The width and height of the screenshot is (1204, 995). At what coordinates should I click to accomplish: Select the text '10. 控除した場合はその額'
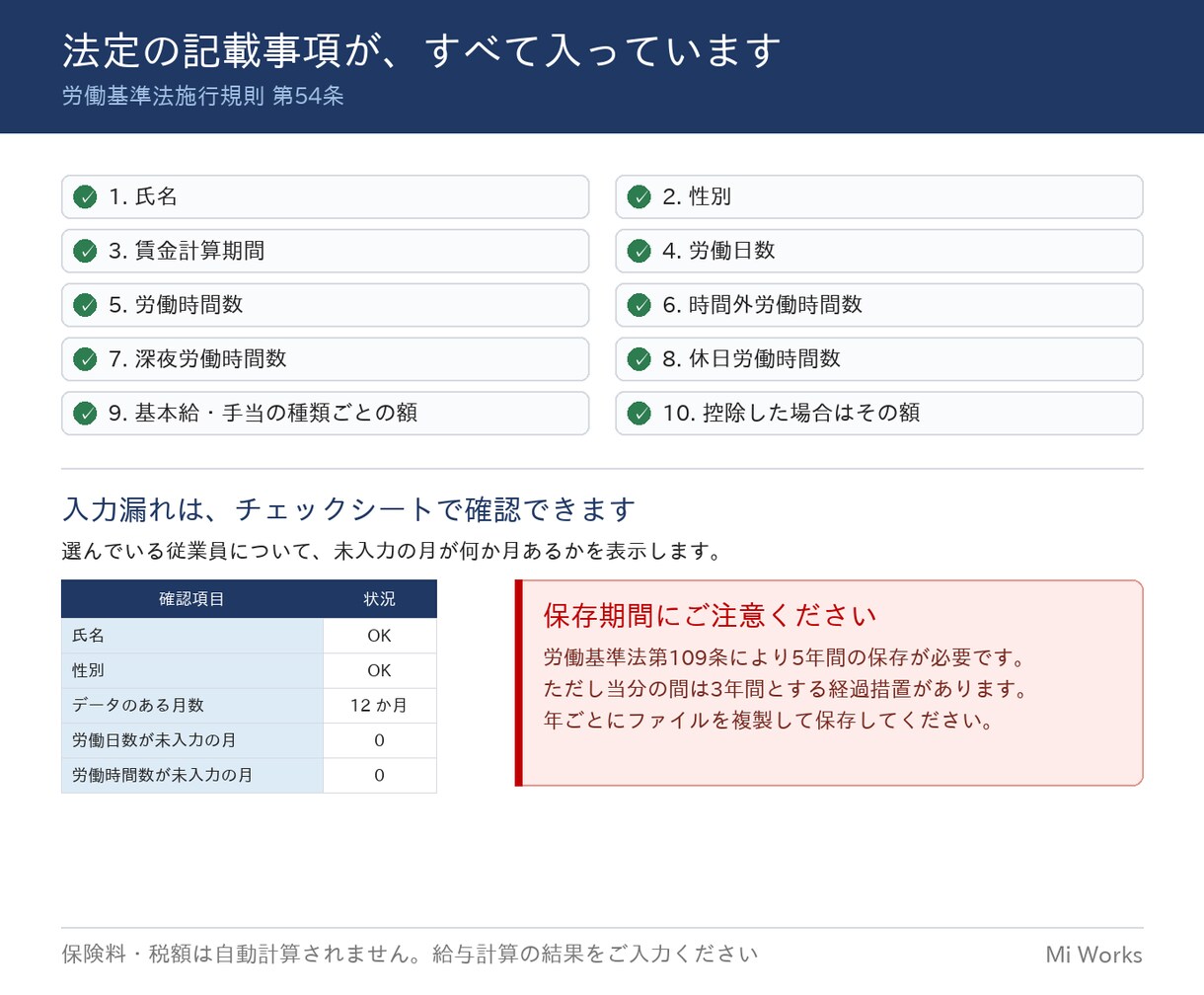[x=791, y=413]
